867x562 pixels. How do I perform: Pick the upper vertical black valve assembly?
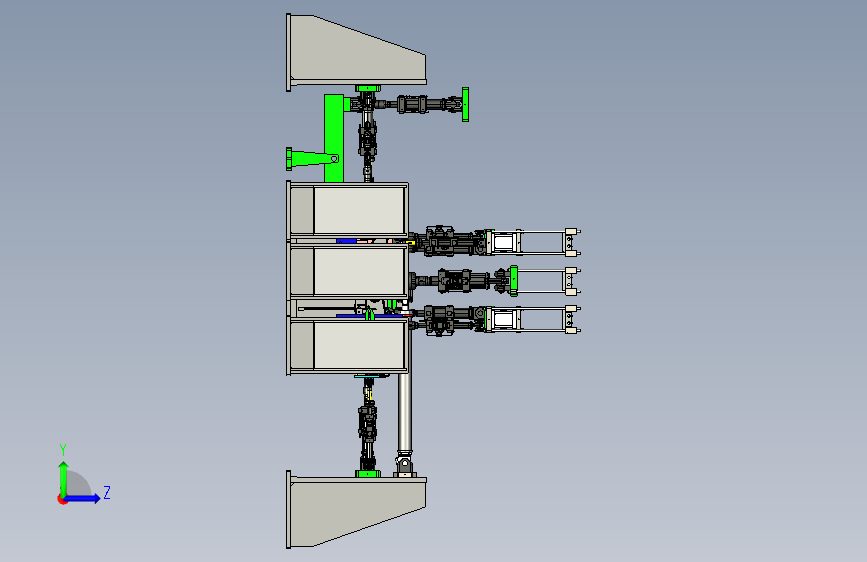[x=367, y=138]
